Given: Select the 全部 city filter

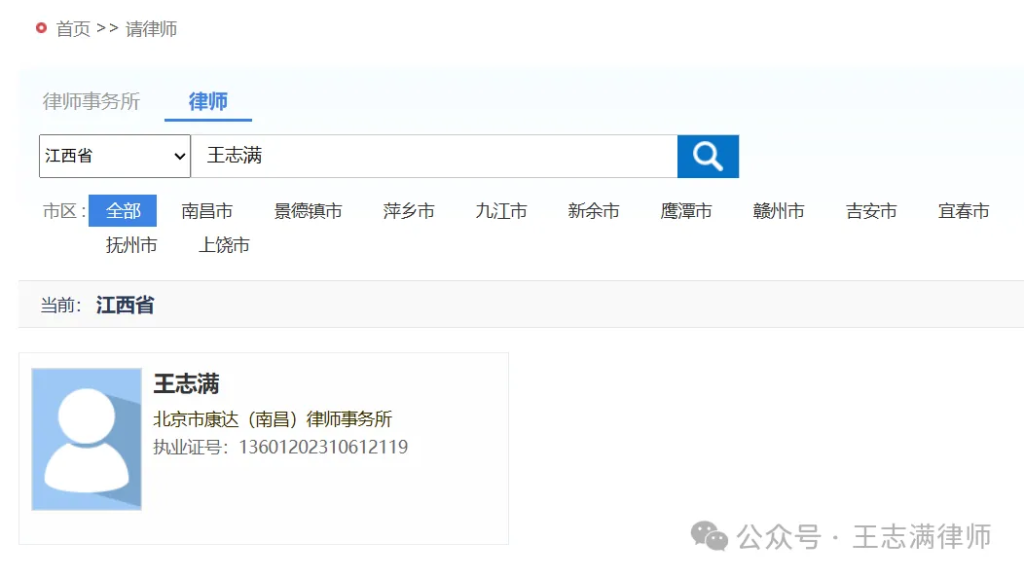Looking at the screenshot, I should tap(126, 211).
